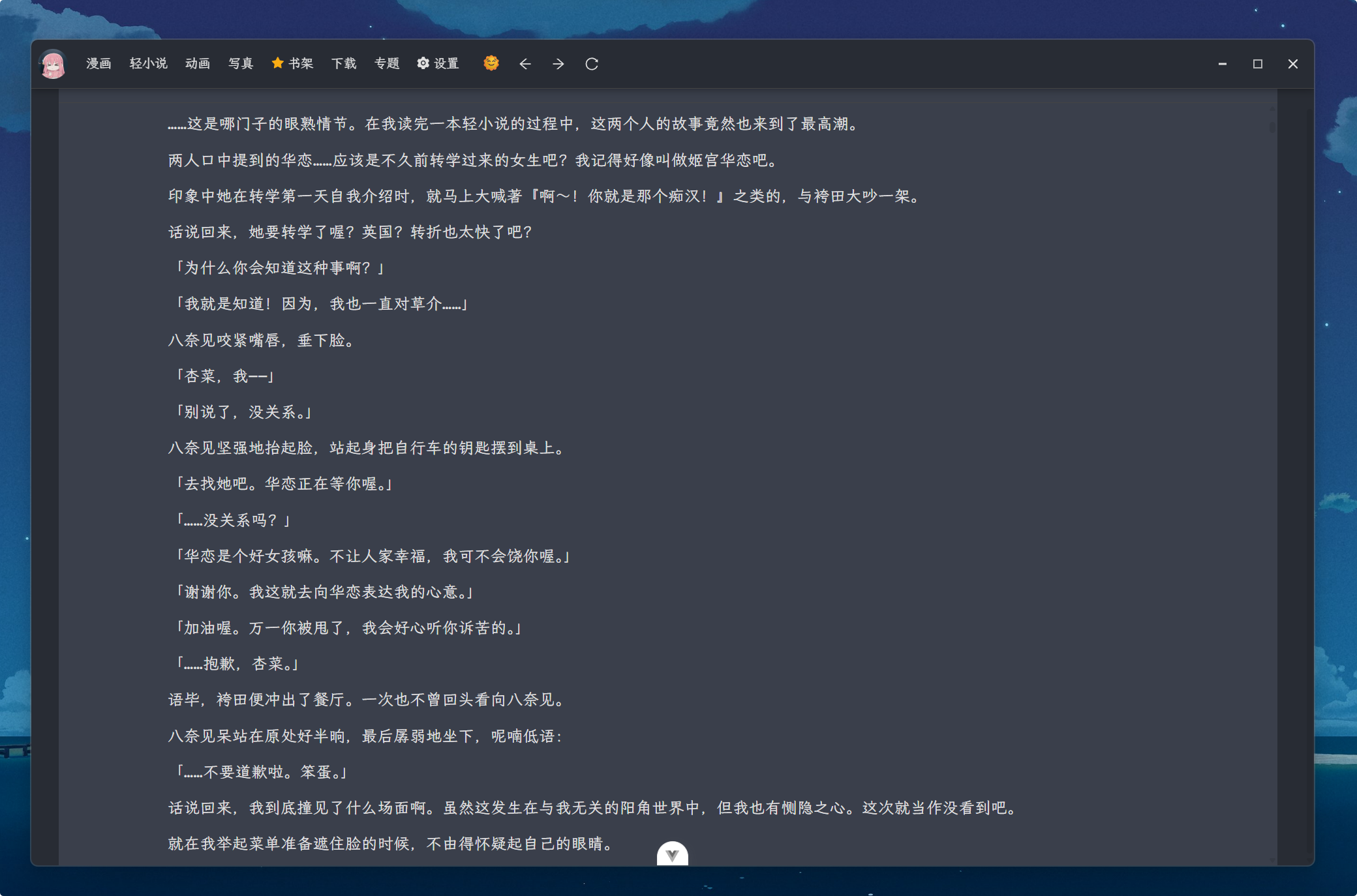The image size is (1357, 896).
Task: Click the sun face theme icon
Action: coord(491,63)
